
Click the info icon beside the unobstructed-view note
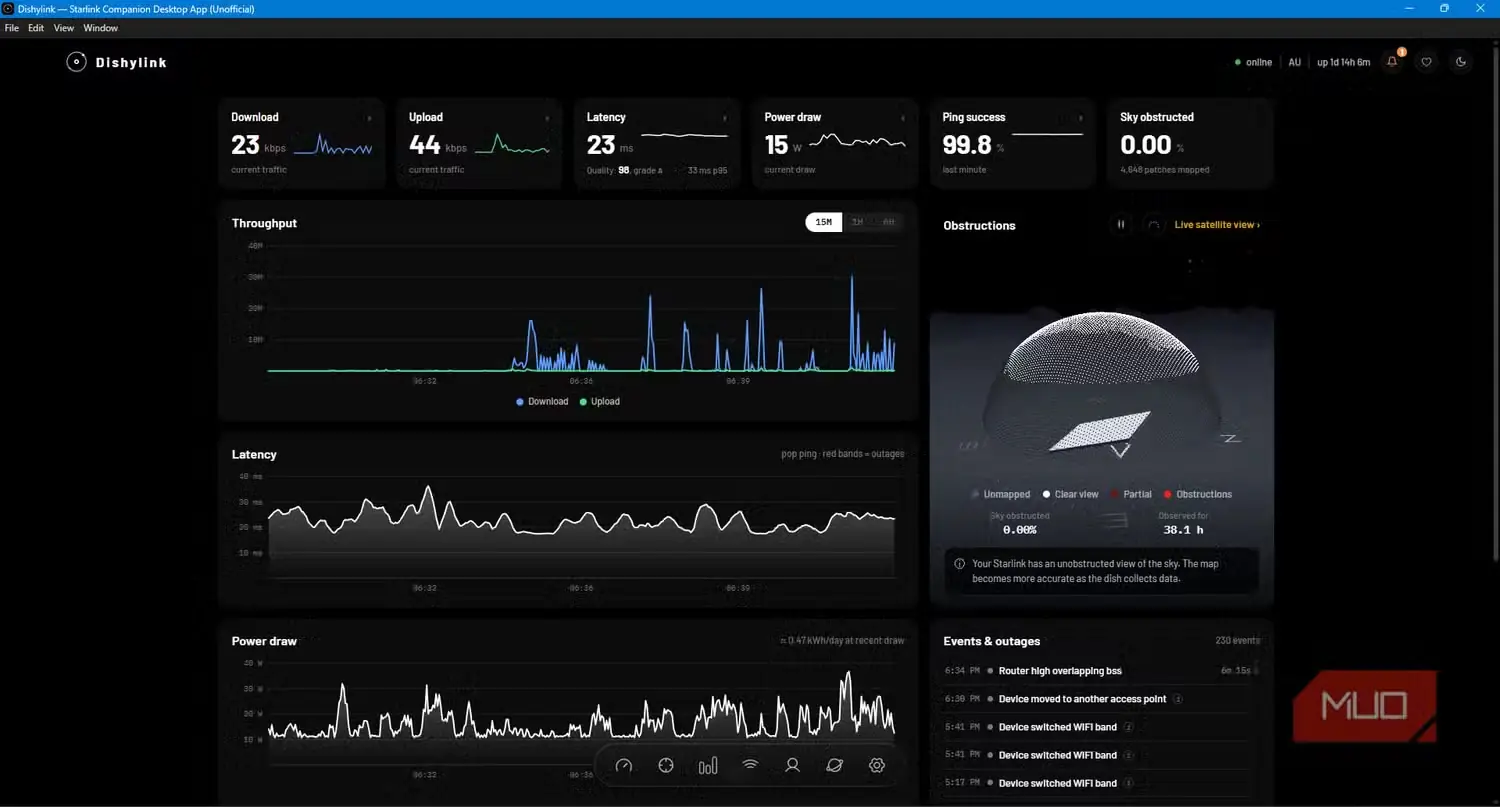coord(960,564)
